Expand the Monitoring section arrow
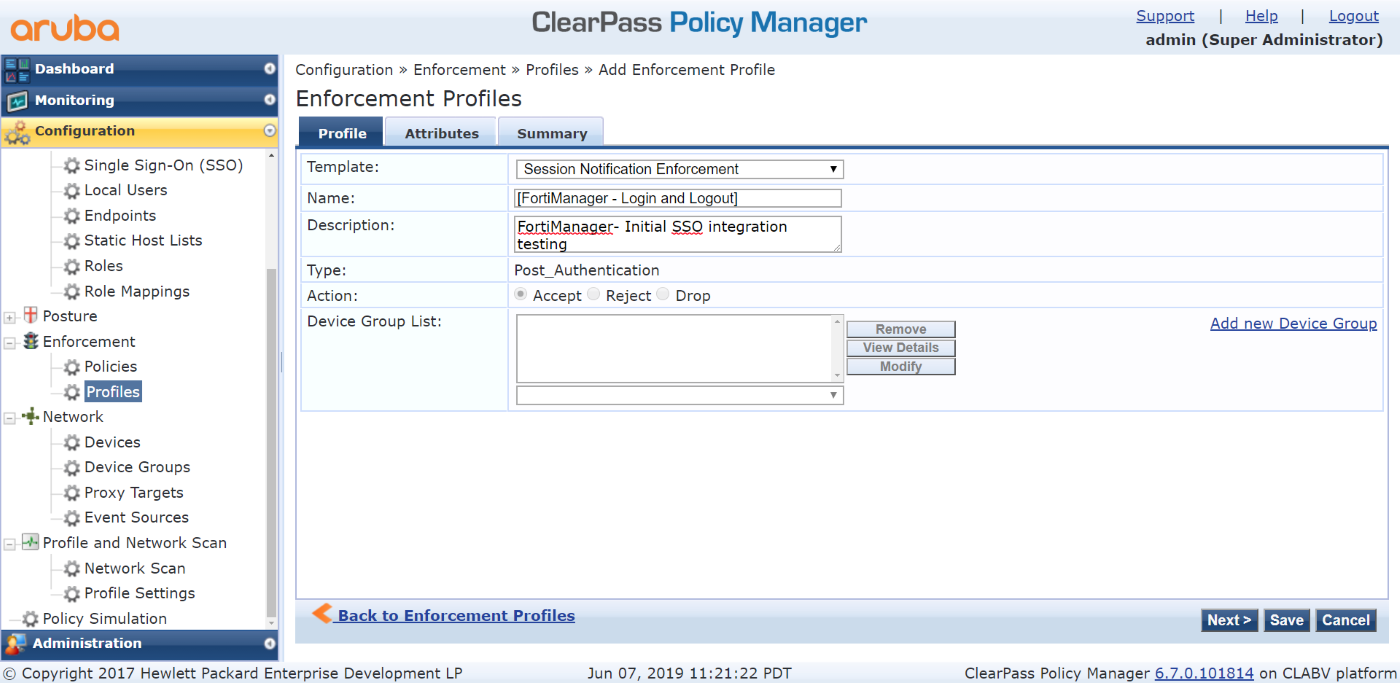 (x=269, y=100)
